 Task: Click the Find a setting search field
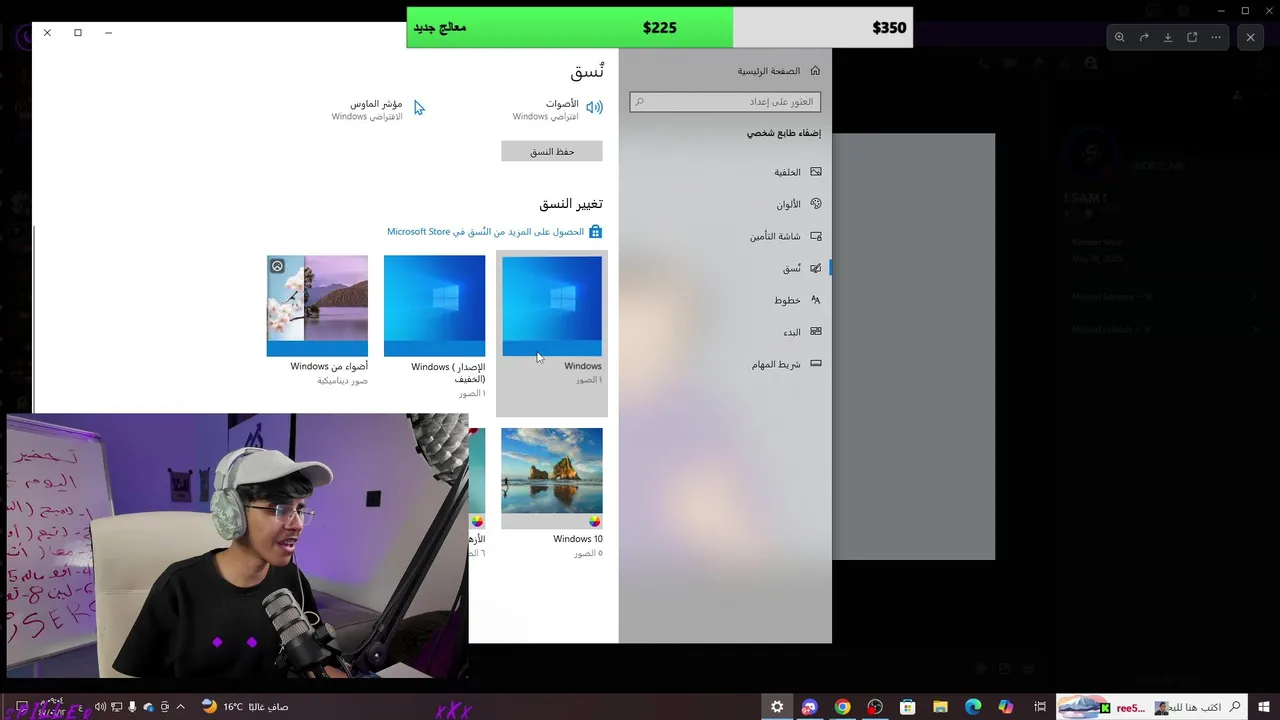[725, 102]
